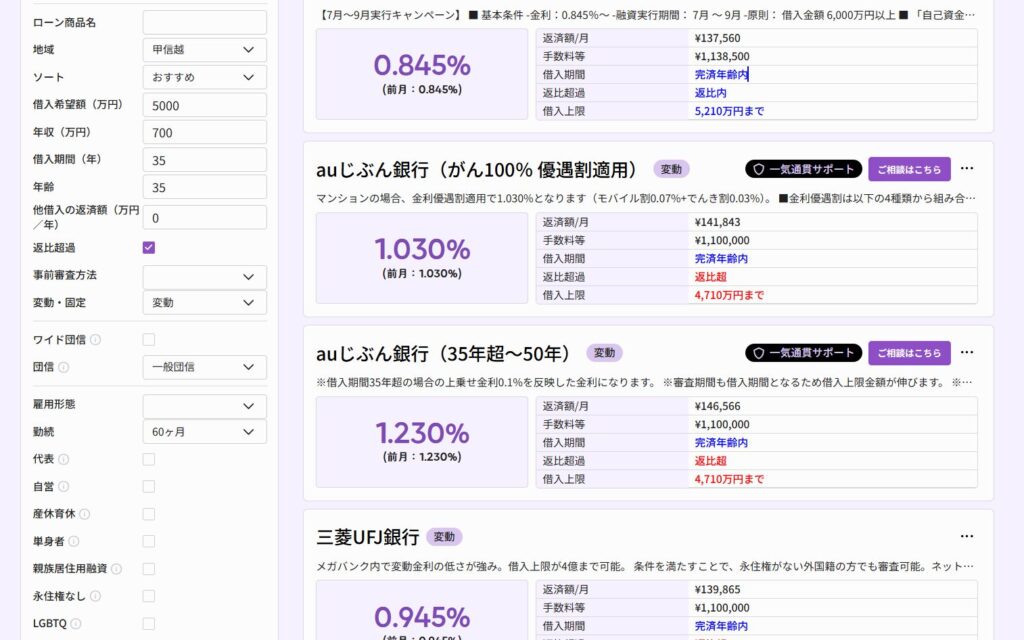Open more options for auじぶん銀行 がん100% card
1024x640 pixels.
[967, 168]
